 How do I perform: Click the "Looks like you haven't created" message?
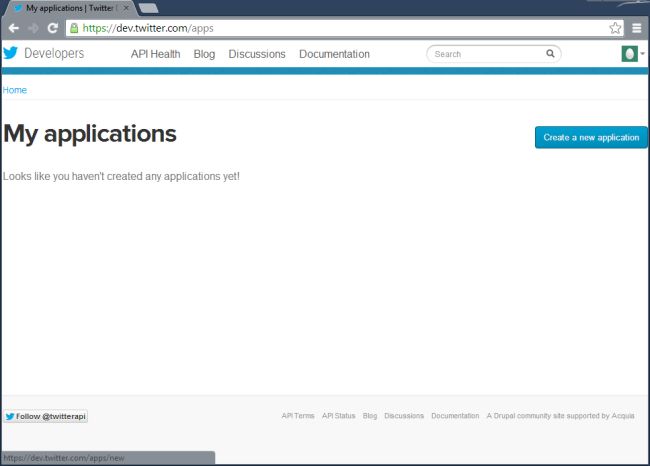pyautogui.click(x=121, y=176)
